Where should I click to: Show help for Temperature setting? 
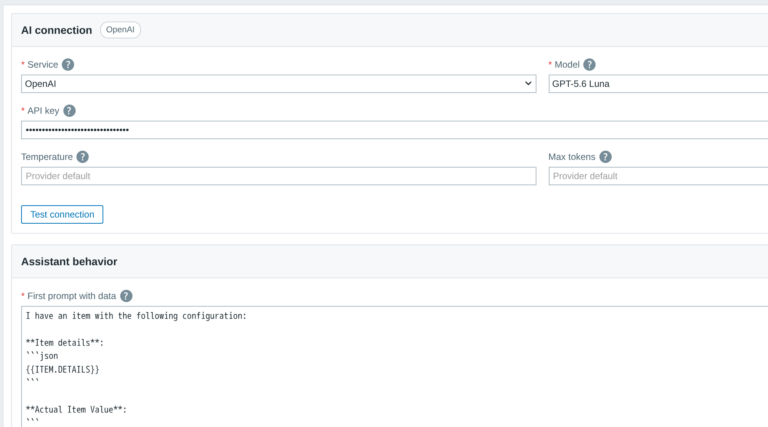click(x=83, y=157)
